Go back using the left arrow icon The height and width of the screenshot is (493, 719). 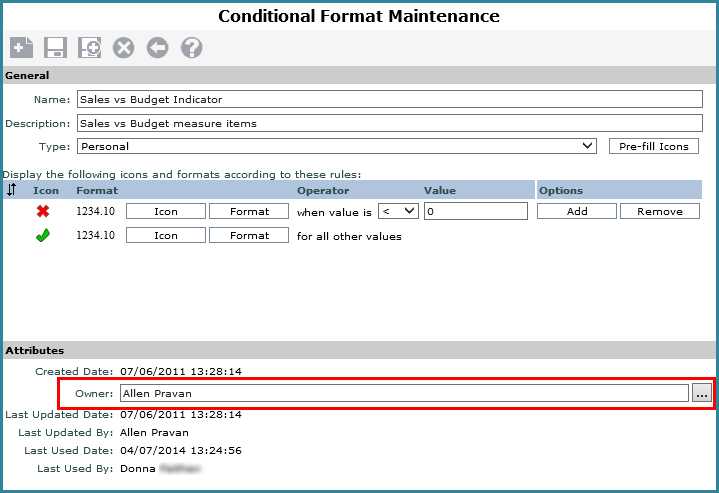coord(157,47)
